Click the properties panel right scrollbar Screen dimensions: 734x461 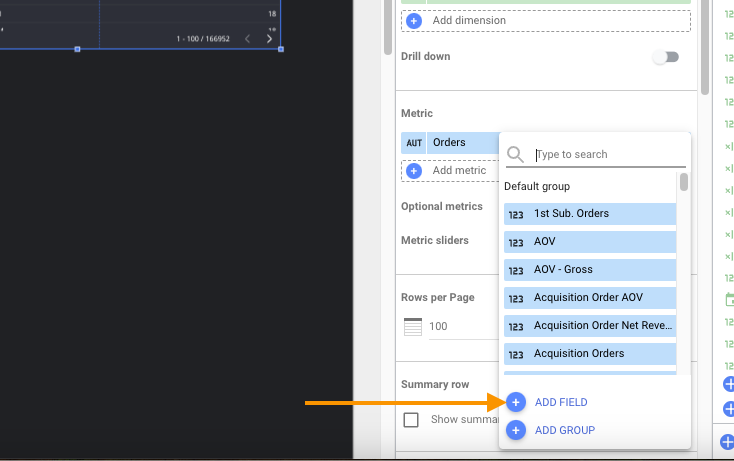coord(705,47)
